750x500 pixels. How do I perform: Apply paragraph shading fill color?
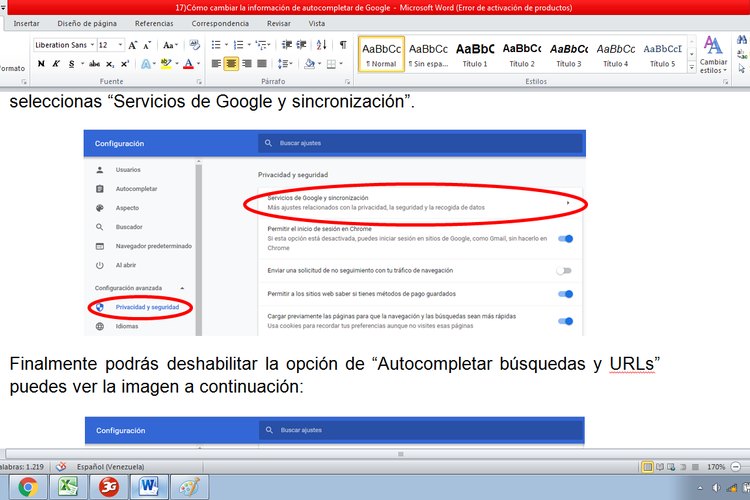click(309, 64)
